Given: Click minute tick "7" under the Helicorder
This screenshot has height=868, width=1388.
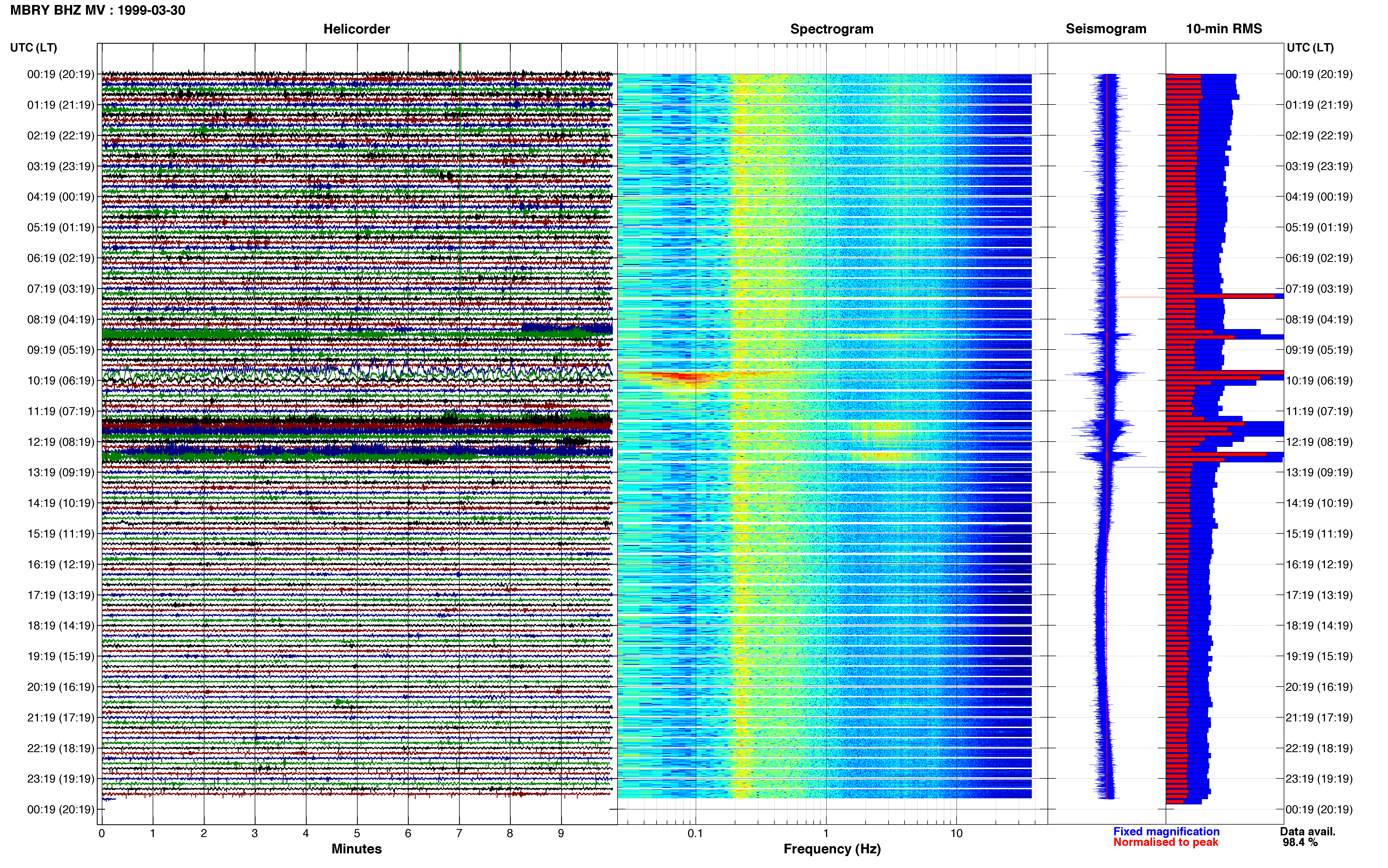Looking at the screenshot, I should 459,833.
